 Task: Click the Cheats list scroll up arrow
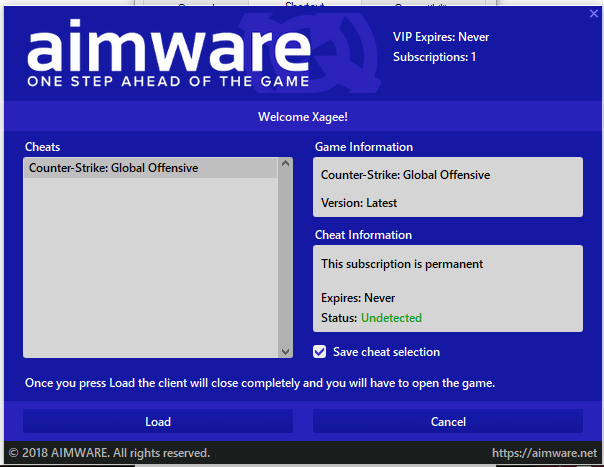coord(285,163)
